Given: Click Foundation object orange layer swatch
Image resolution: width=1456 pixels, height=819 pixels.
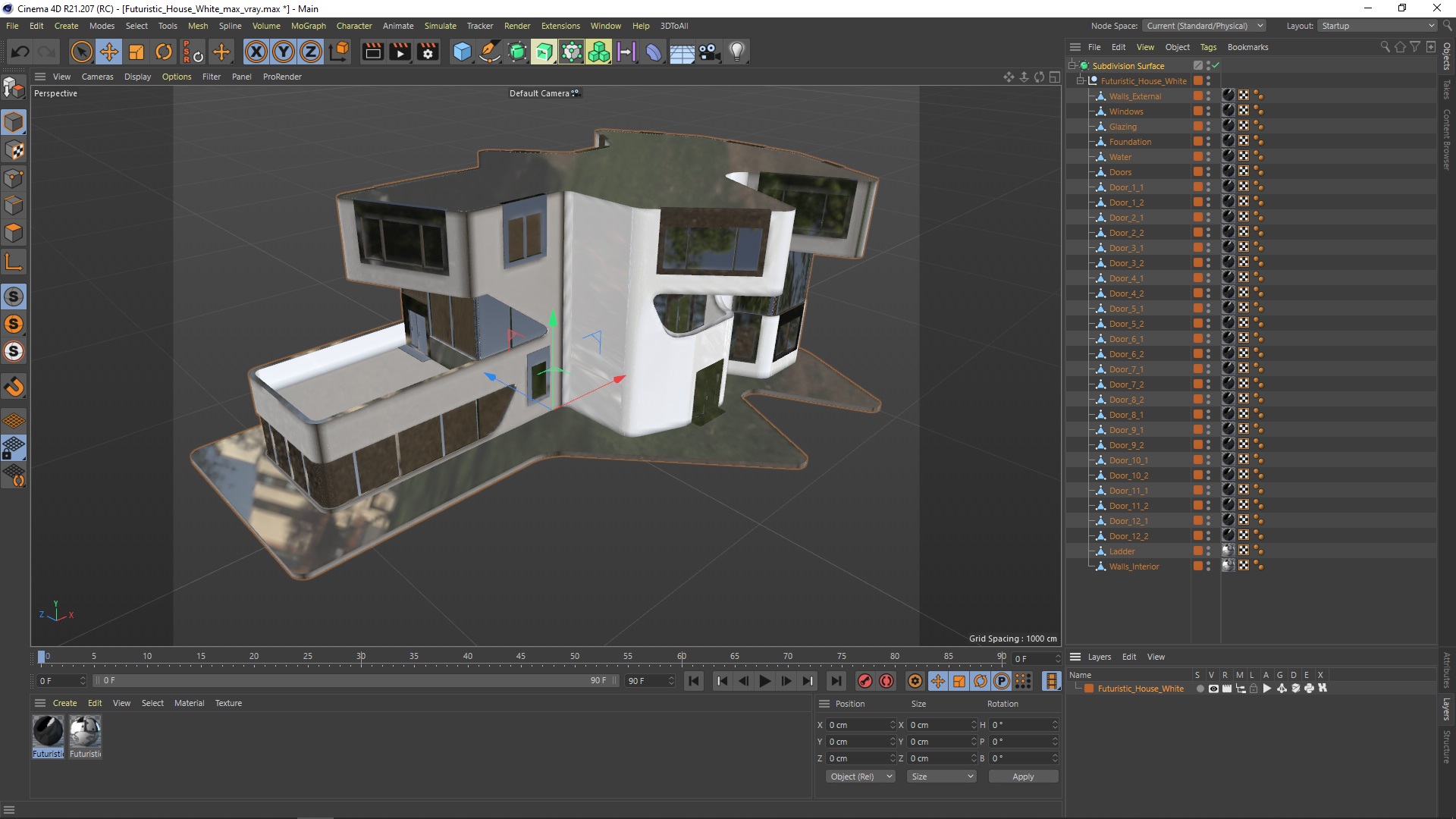Looking at the screenshot, I should coord(1197,142).
